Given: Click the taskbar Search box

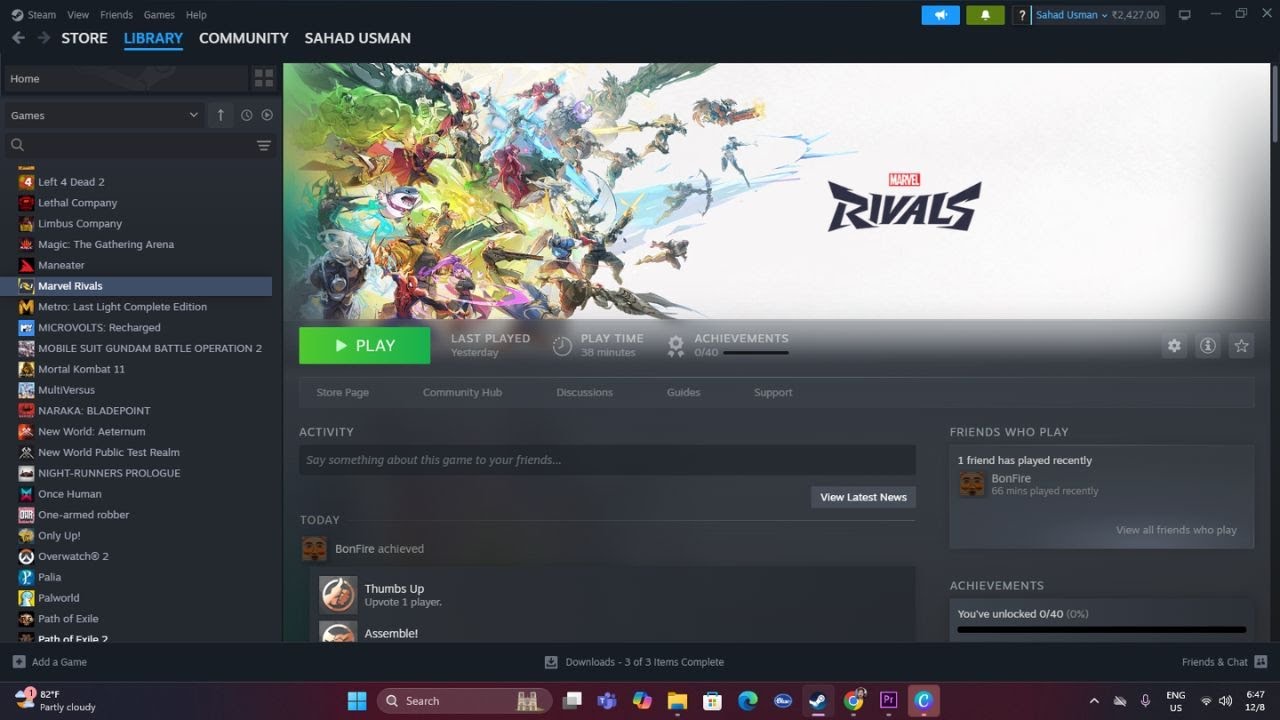Looking at the screenshot, I should coord(463,701).
